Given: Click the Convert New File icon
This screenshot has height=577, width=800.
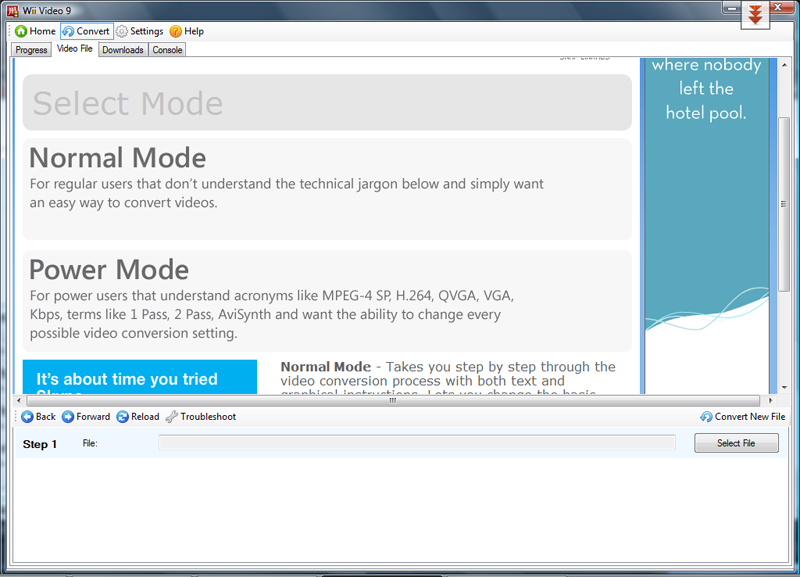Looking at the screenshot, I should (706, 417).
